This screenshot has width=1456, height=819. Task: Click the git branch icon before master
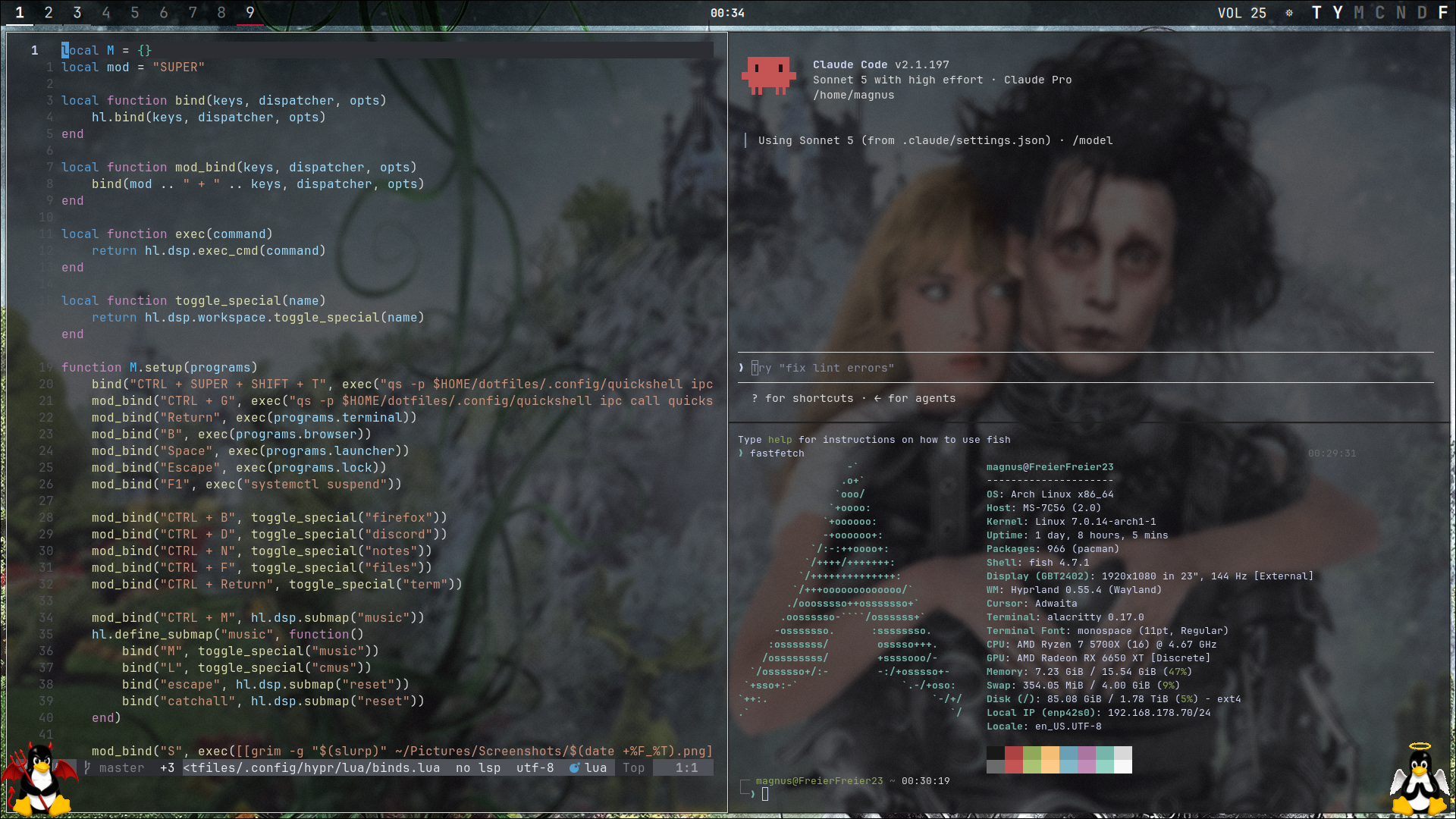pyautogui.click(x=88, y=767)
